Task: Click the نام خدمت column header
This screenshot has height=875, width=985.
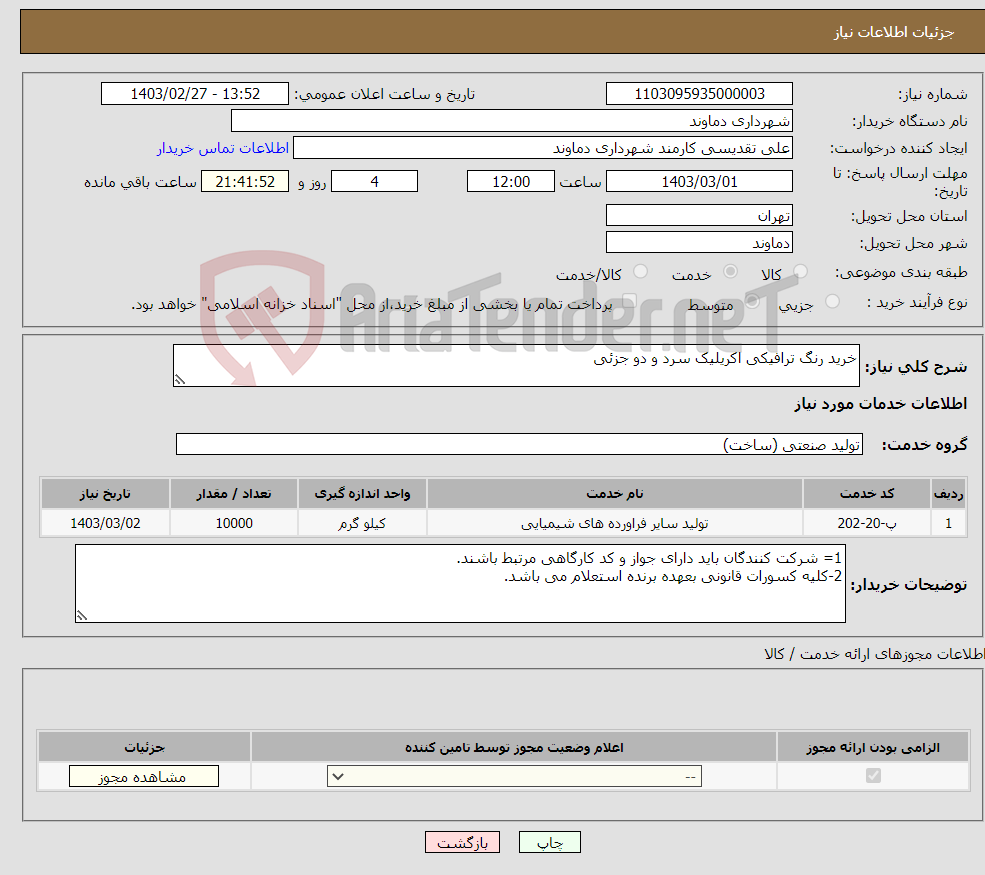Action: pos(614,494)
